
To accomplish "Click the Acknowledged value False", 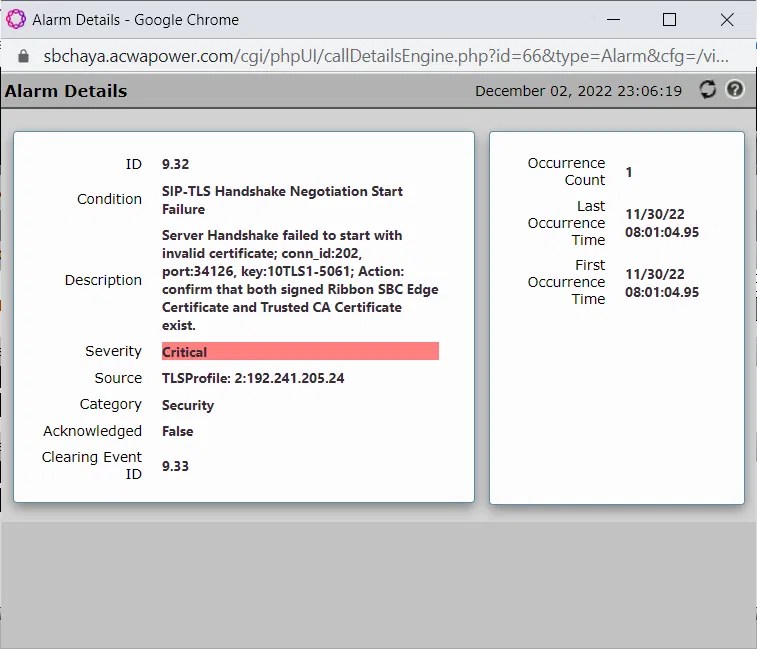I will [177, 431].
